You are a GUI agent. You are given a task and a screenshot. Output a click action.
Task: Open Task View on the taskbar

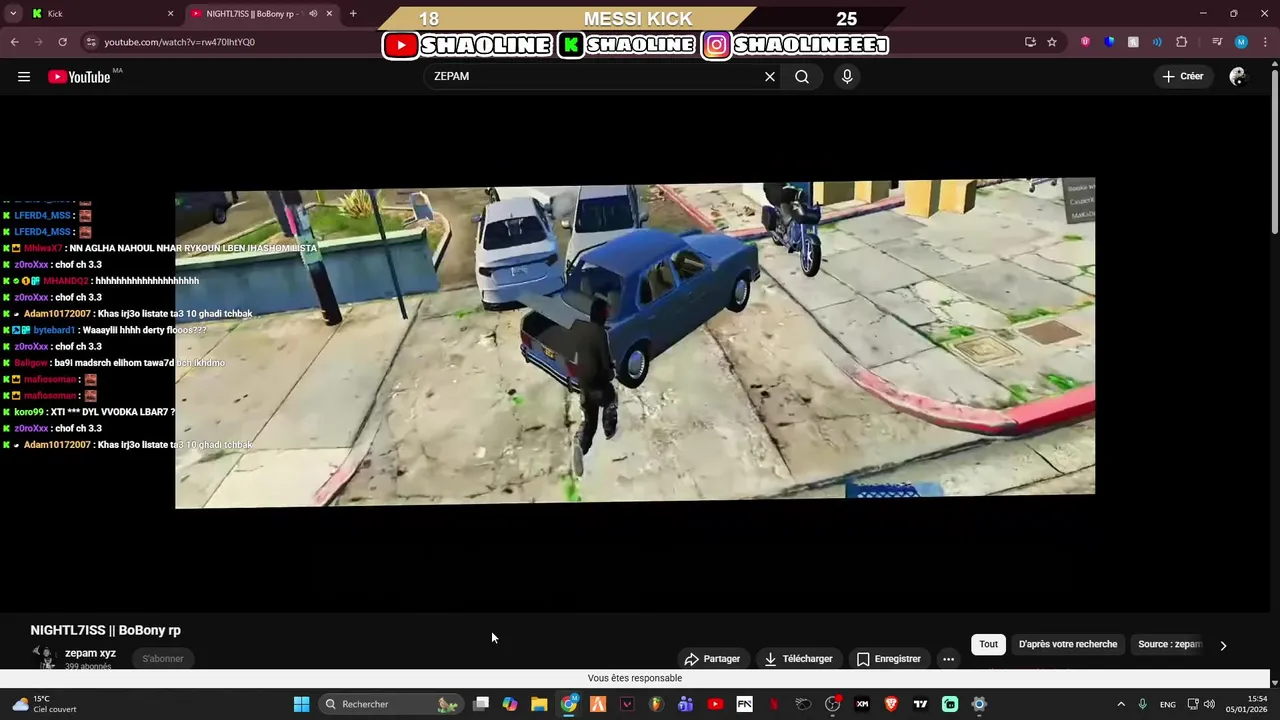(481, 704)
